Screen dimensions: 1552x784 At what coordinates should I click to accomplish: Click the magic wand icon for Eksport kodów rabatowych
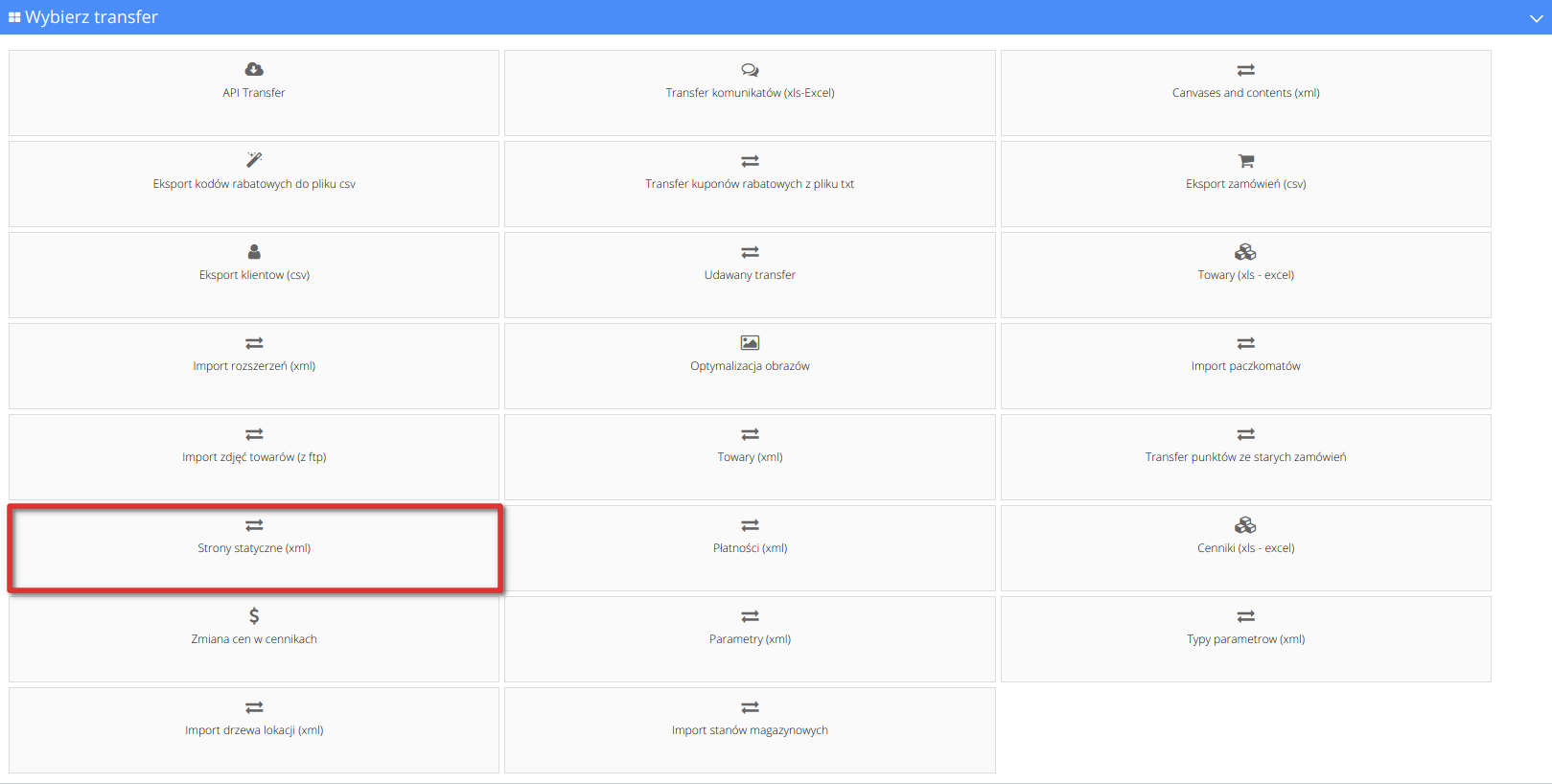(x=254, y=160)
